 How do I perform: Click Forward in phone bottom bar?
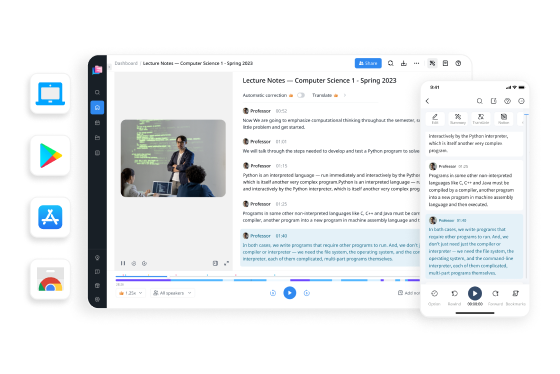[495, 297]
